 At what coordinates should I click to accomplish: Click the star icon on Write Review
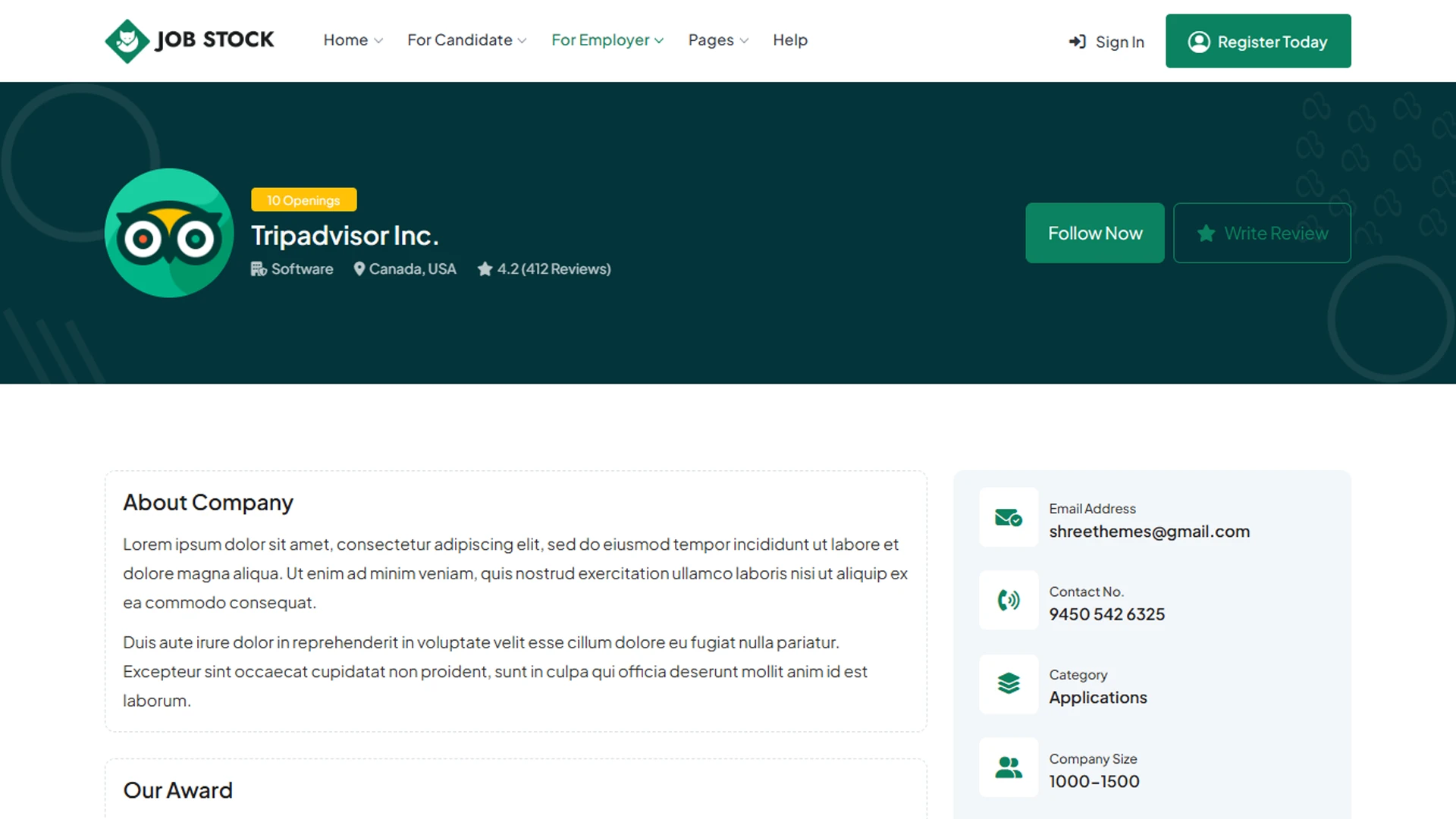(1206, 234)
